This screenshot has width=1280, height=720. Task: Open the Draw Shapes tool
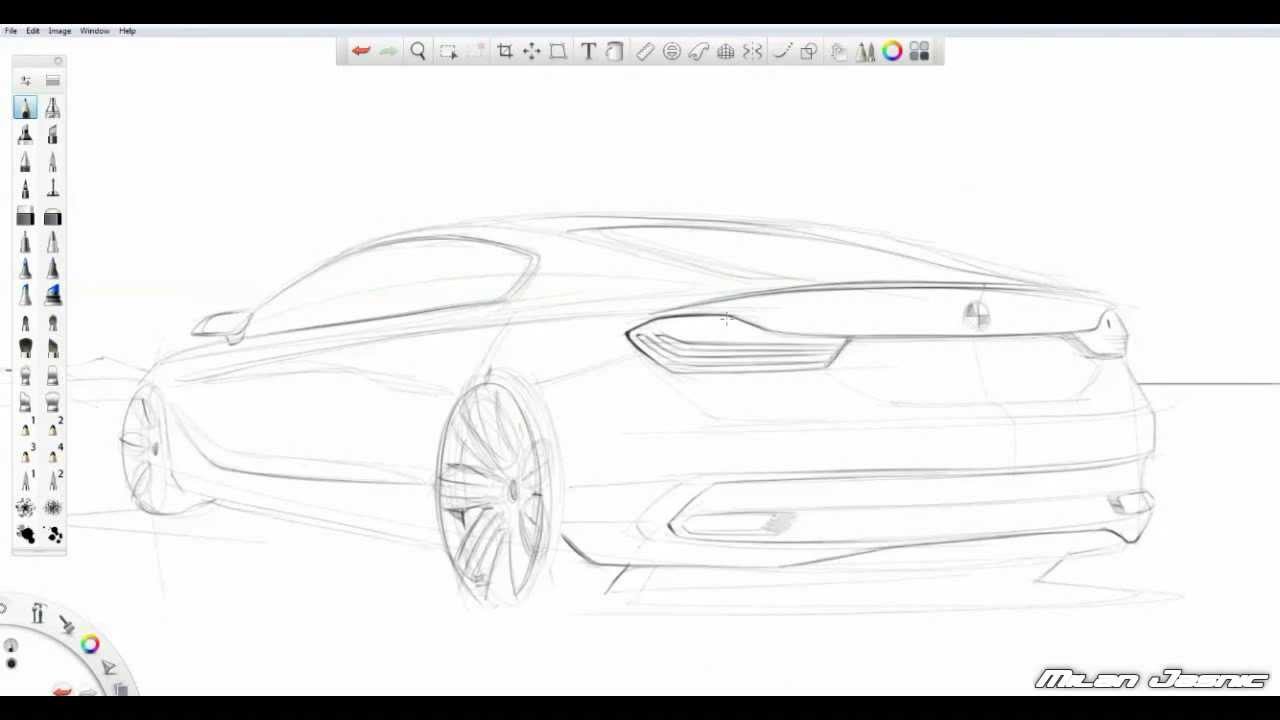809,51
